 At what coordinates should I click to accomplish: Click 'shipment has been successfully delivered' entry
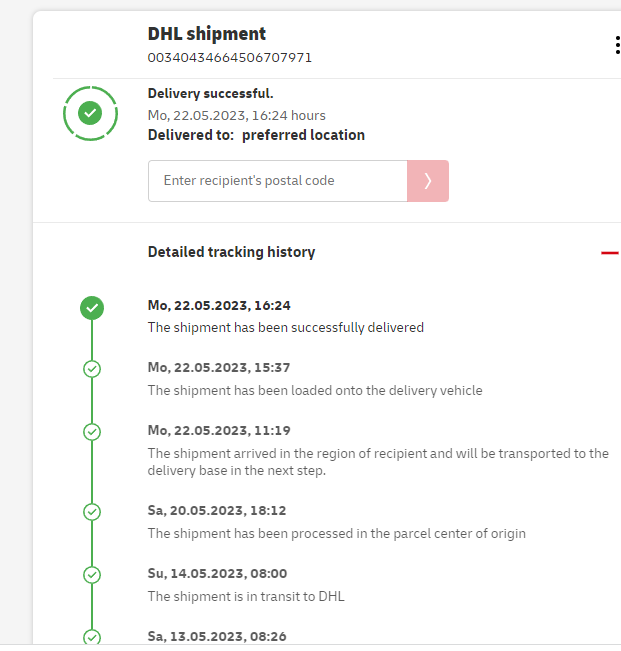click(285, 327)
